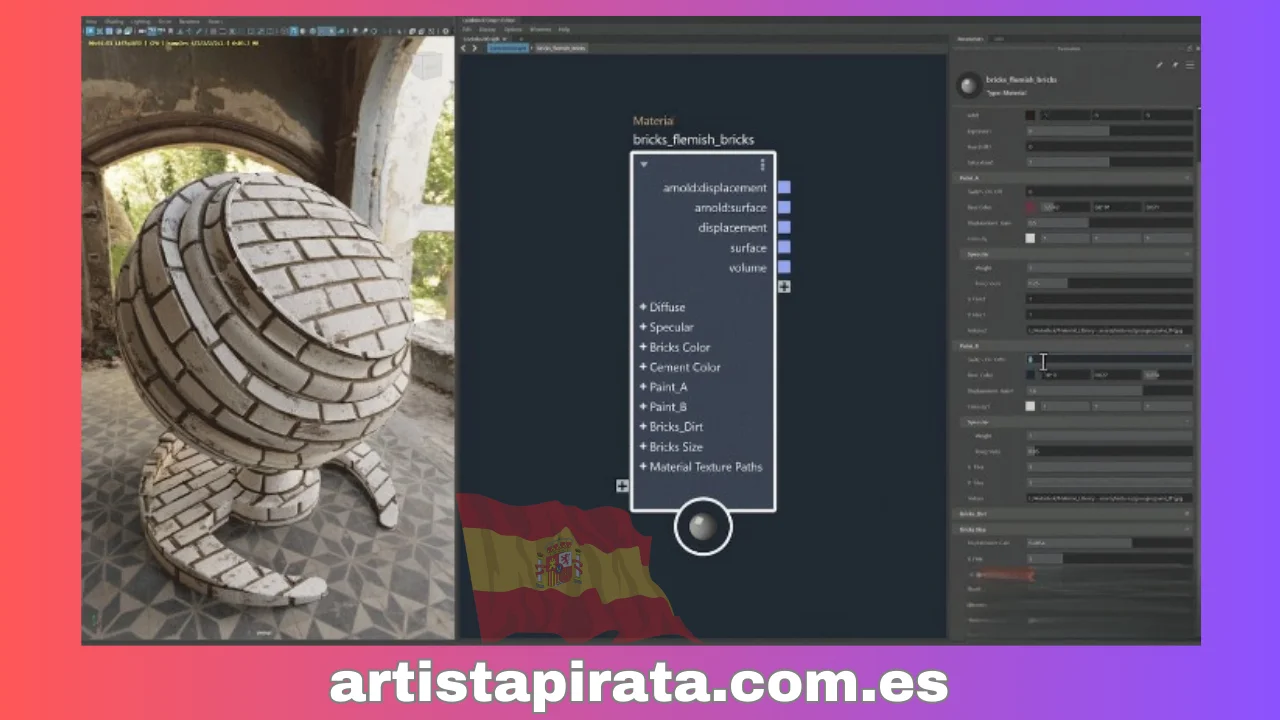Viewport: 1280px width, 720px height.
Task: Expand the Paint_A group on the node
Action: pyautogui.click(x=643, y=387)
